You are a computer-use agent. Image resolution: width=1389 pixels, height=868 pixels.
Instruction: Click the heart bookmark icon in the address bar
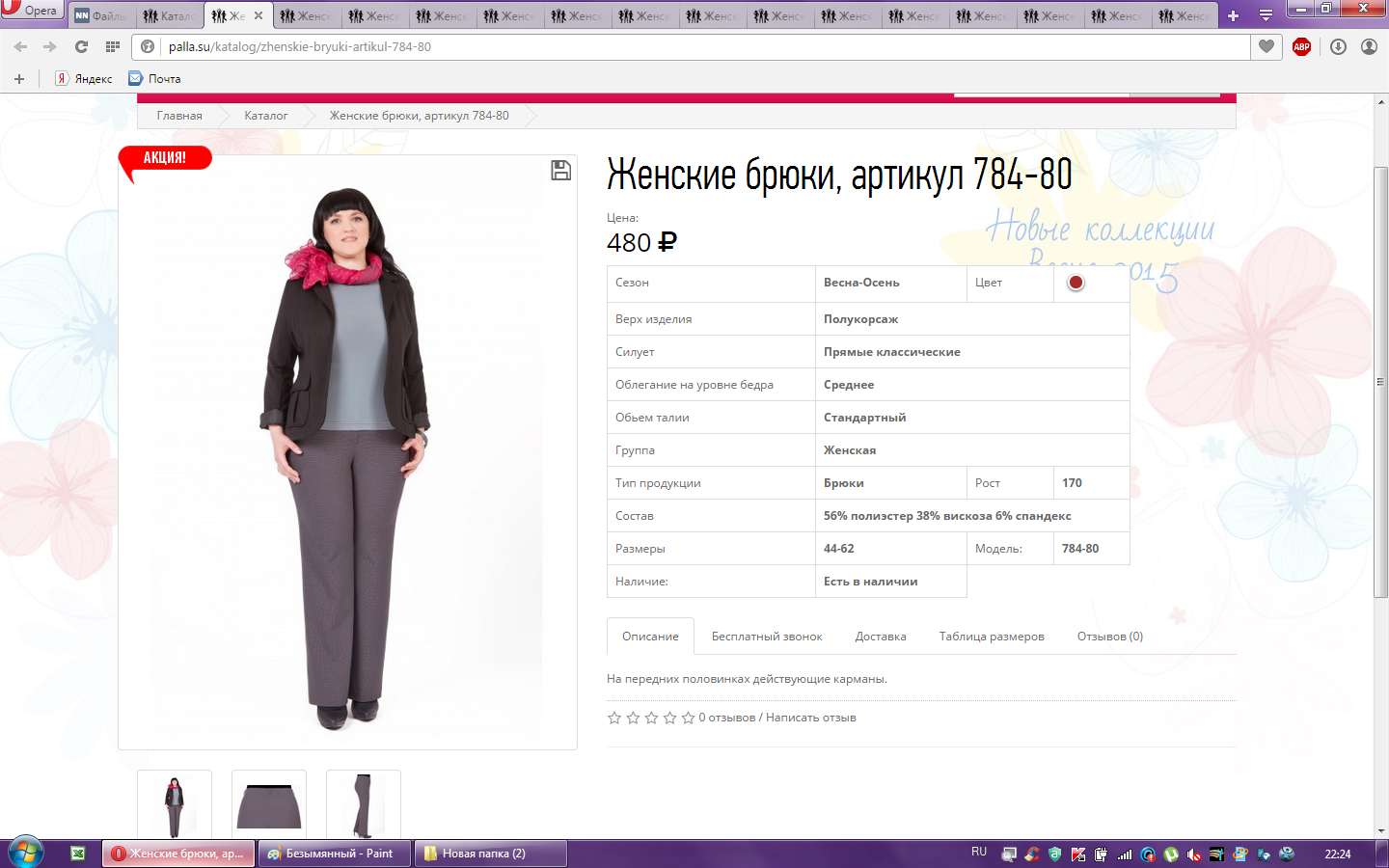[1266, 46]
